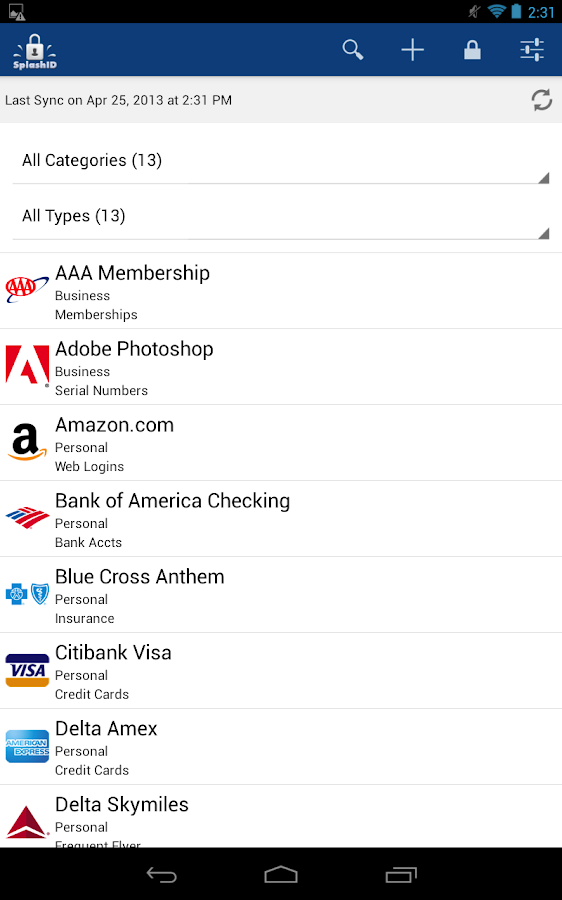Tap the sync refresh icon

pyautogui.click(x=541, y=100)
